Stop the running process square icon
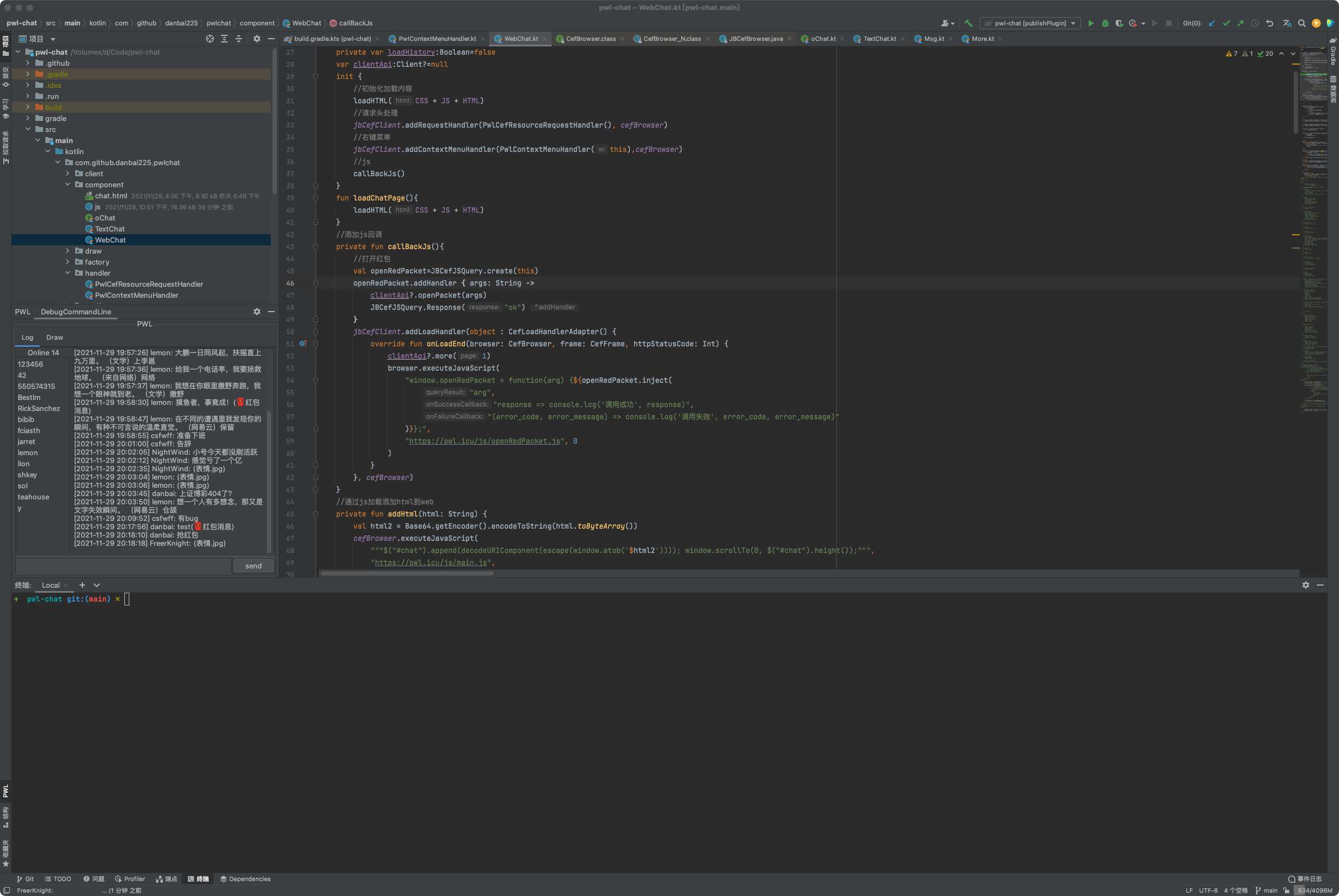This screenshot has height=896, width=1339. pyautogui.click(x=1169, y=23)
